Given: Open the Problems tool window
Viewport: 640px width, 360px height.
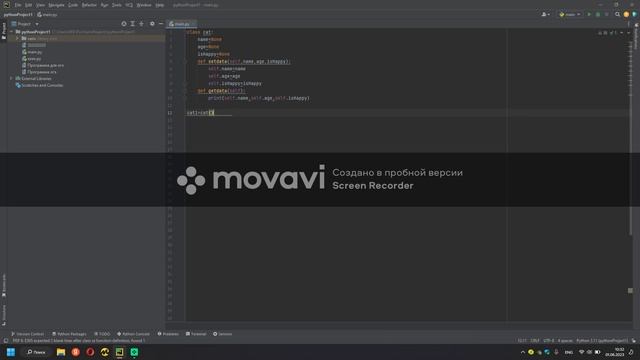Looking at the screenshot, I should point(168,334).
